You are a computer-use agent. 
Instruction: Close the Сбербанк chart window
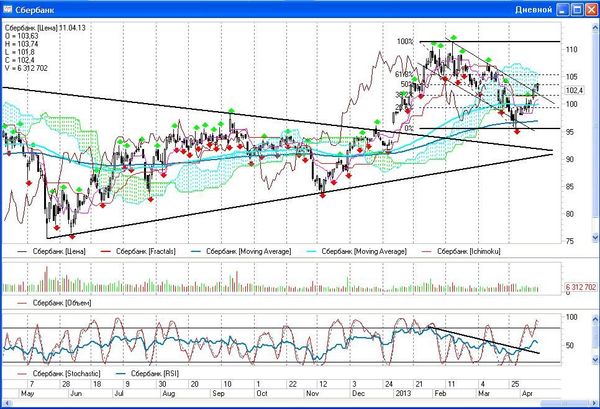[592, 10]
